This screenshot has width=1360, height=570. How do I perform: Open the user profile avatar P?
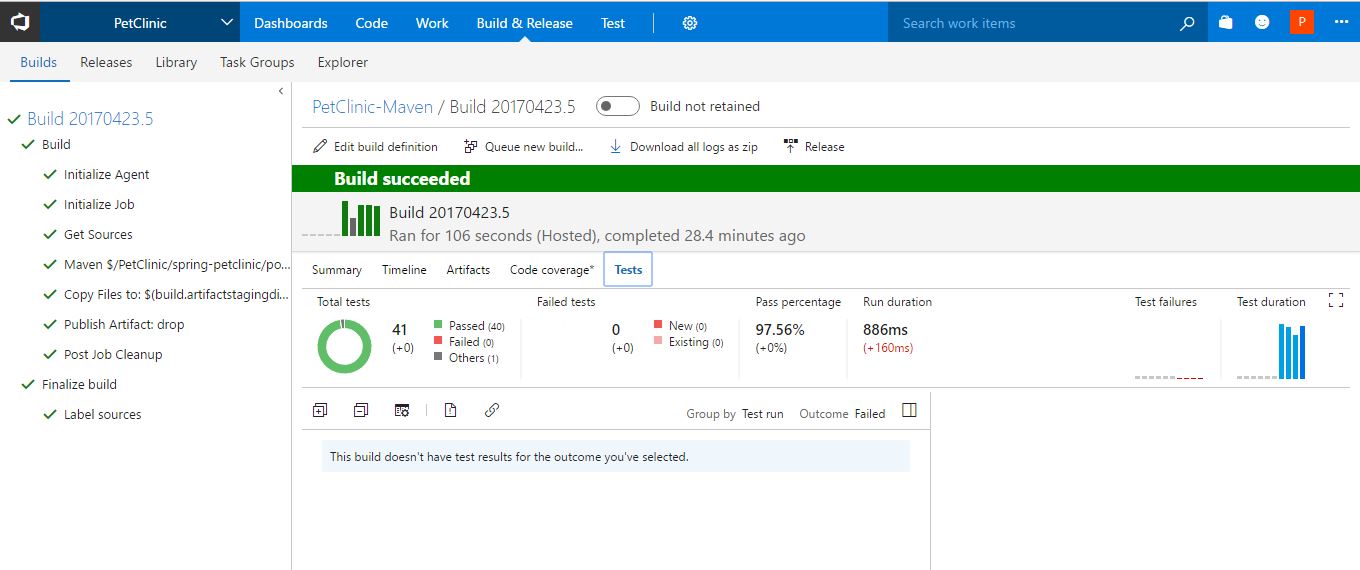(x=1301, y=22)
